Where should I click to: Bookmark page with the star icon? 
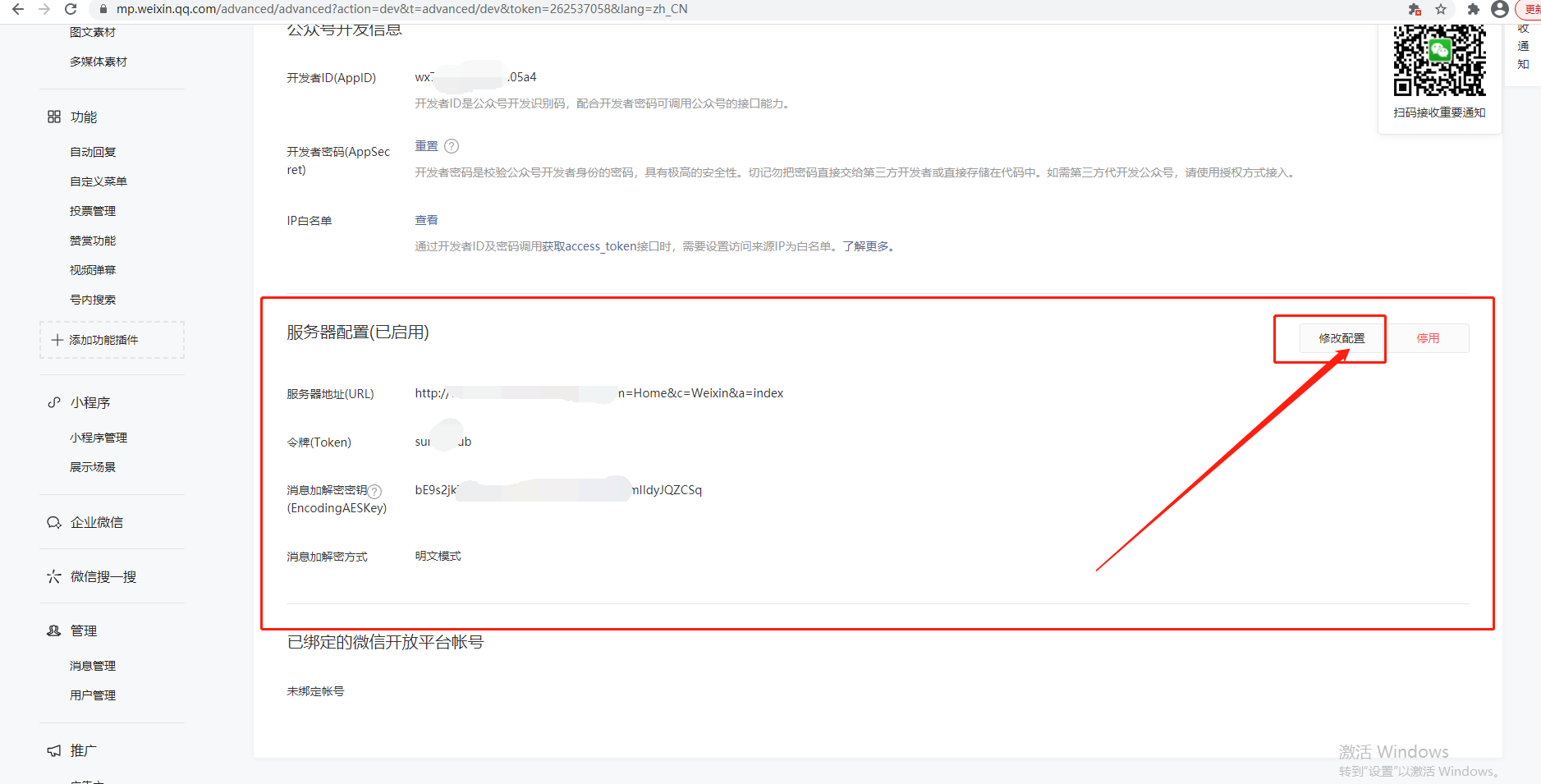tap(1441, 9)
